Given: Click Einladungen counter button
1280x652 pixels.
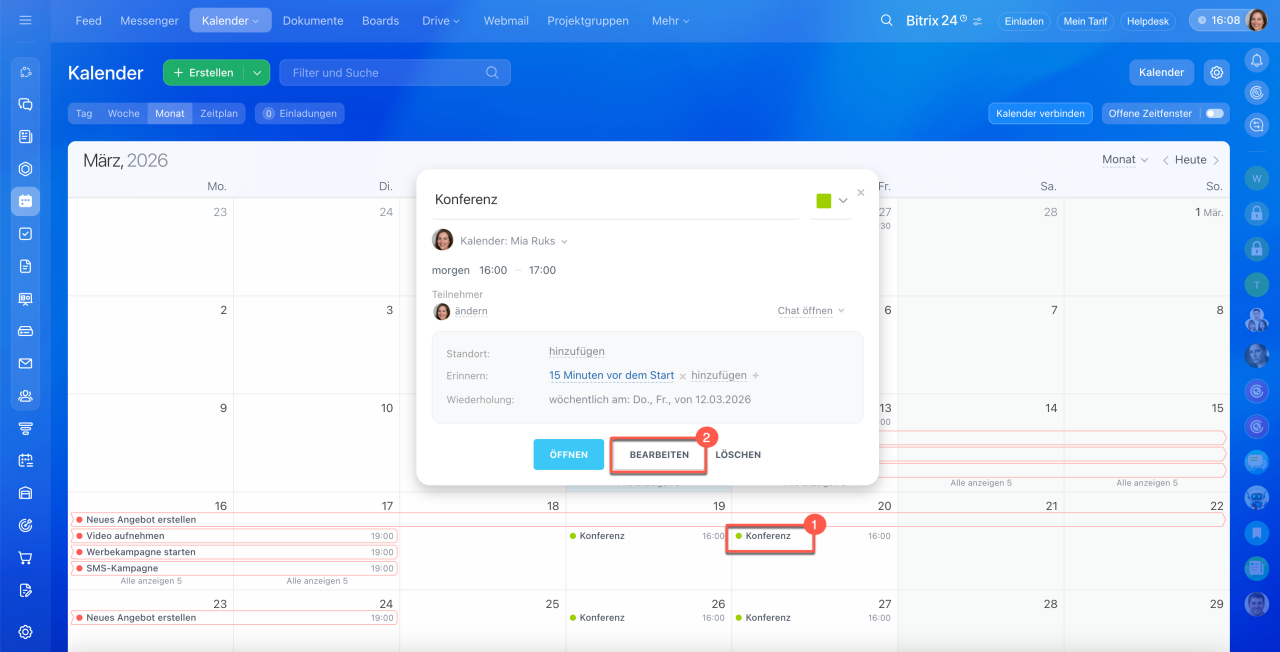Looking at the screenshot, I should (x=300, y=113).
